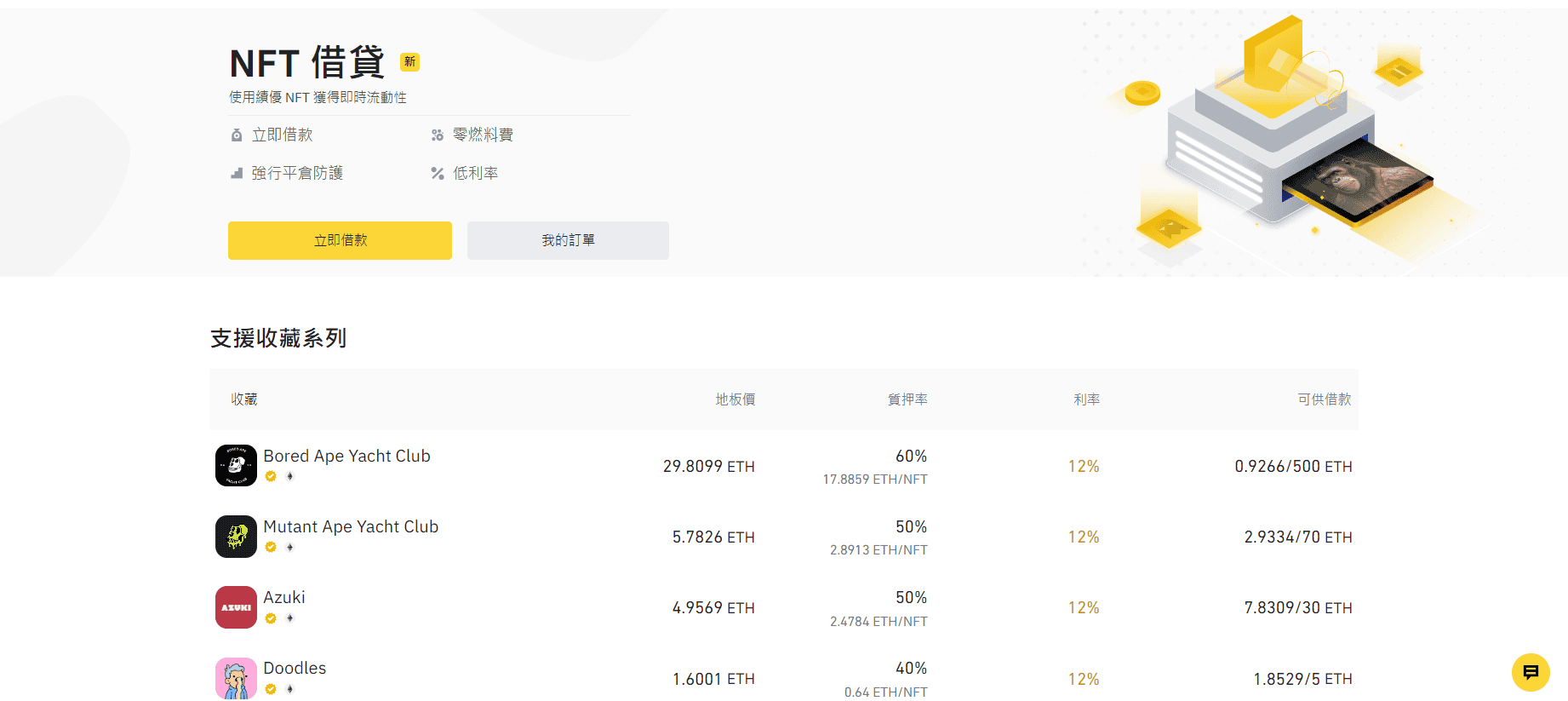Click floor price 29.8099 ETH

709,466
